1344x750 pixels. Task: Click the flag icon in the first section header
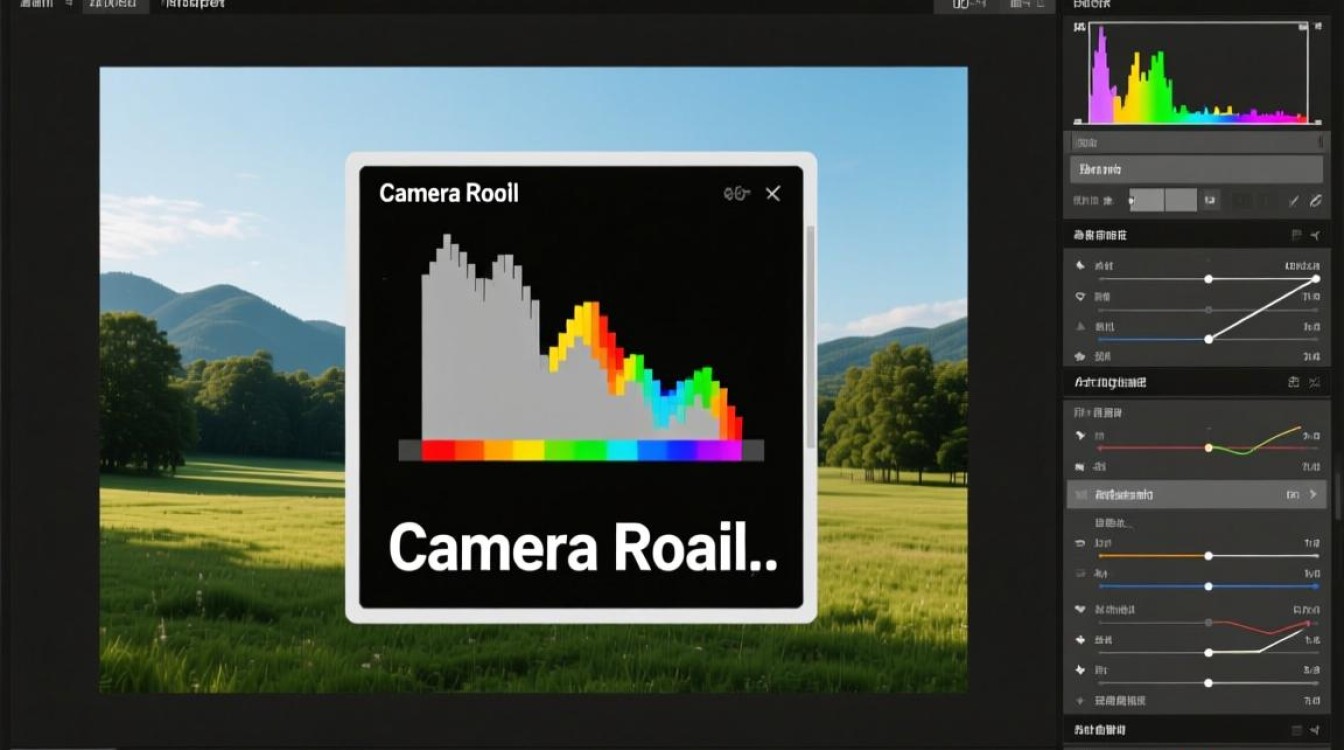(x=1297, y=235)
